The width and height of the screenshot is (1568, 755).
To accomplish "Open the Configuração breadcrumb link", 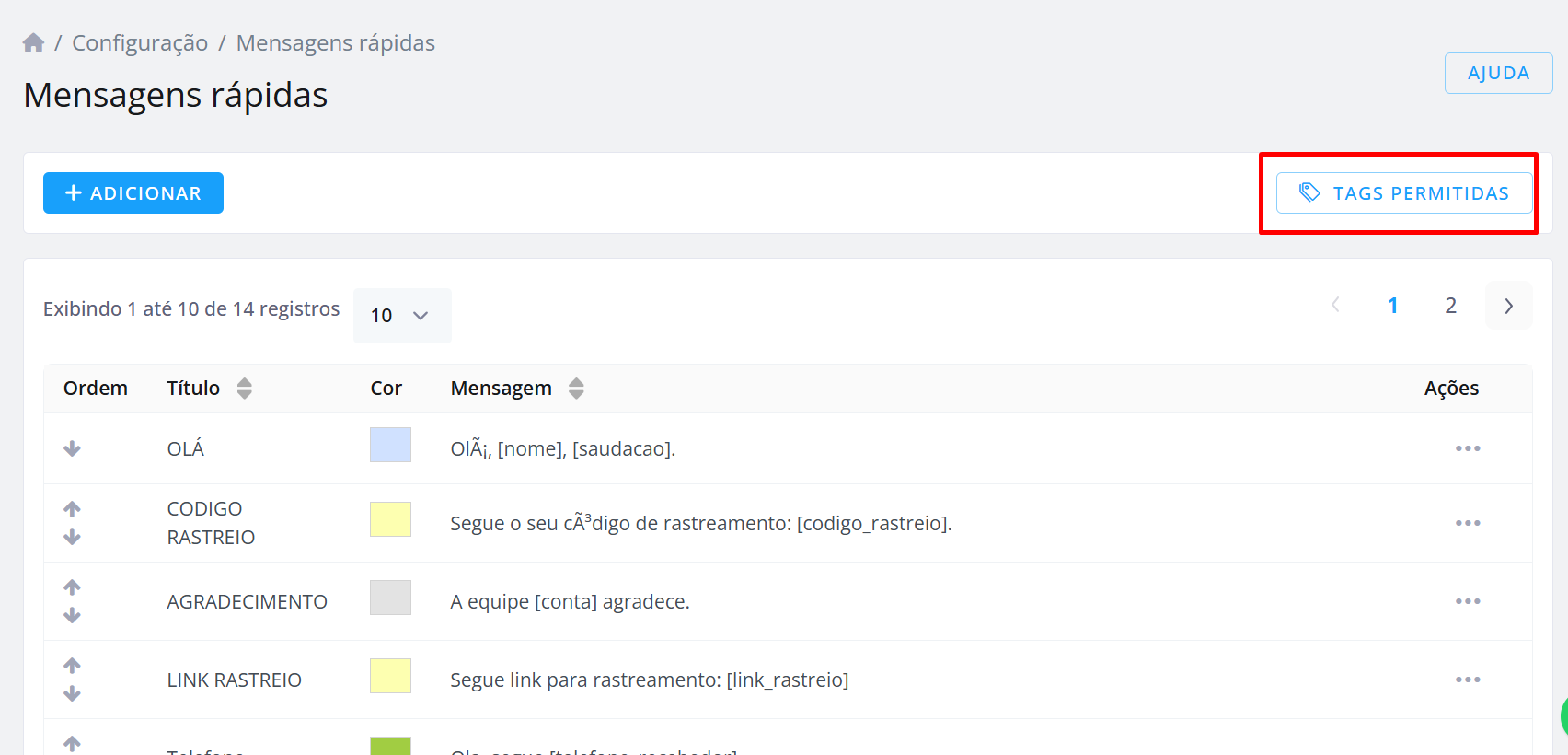I will click(140, 43).
